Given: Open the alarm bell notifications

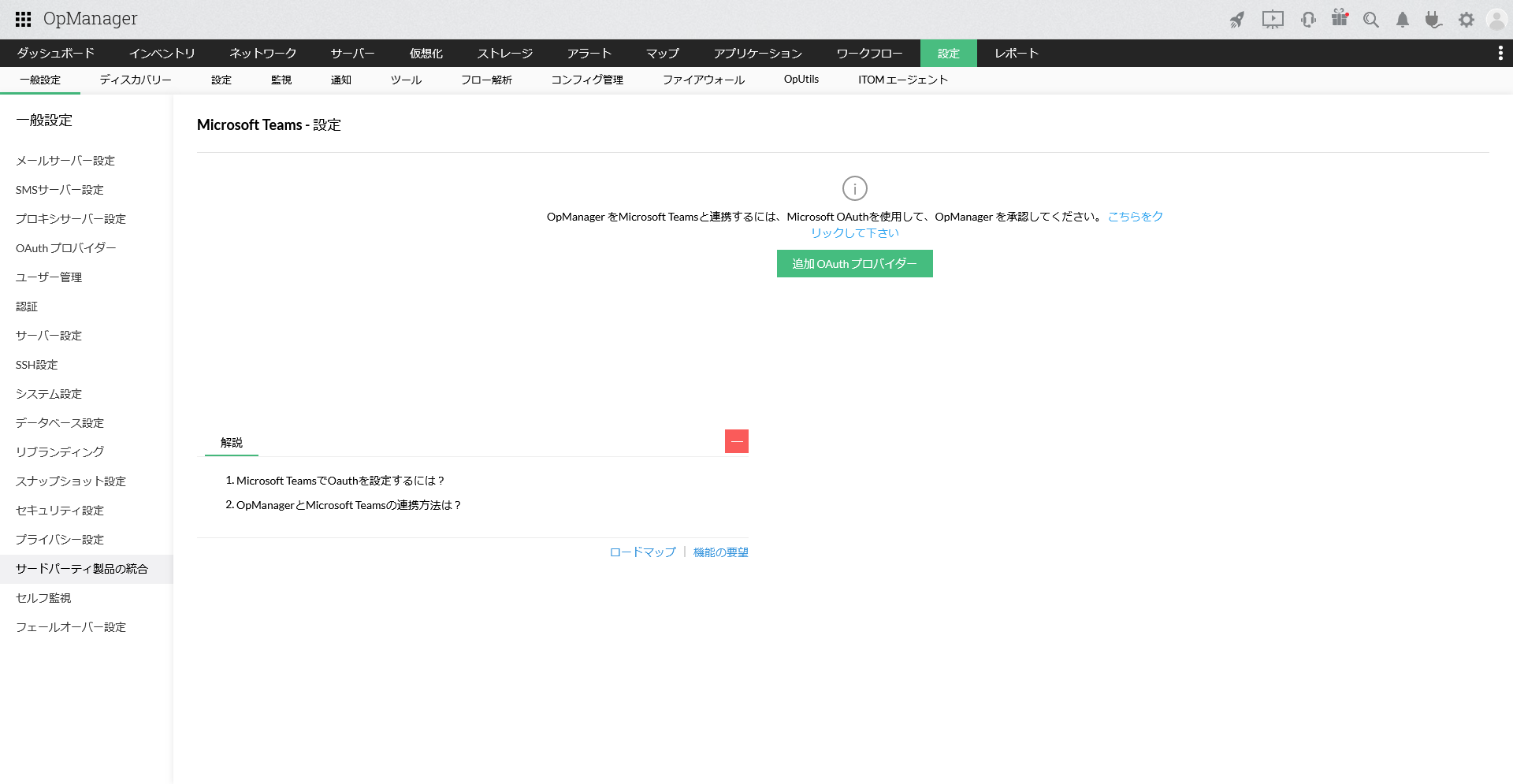Looking at the screenshot, I should 1403,20.
